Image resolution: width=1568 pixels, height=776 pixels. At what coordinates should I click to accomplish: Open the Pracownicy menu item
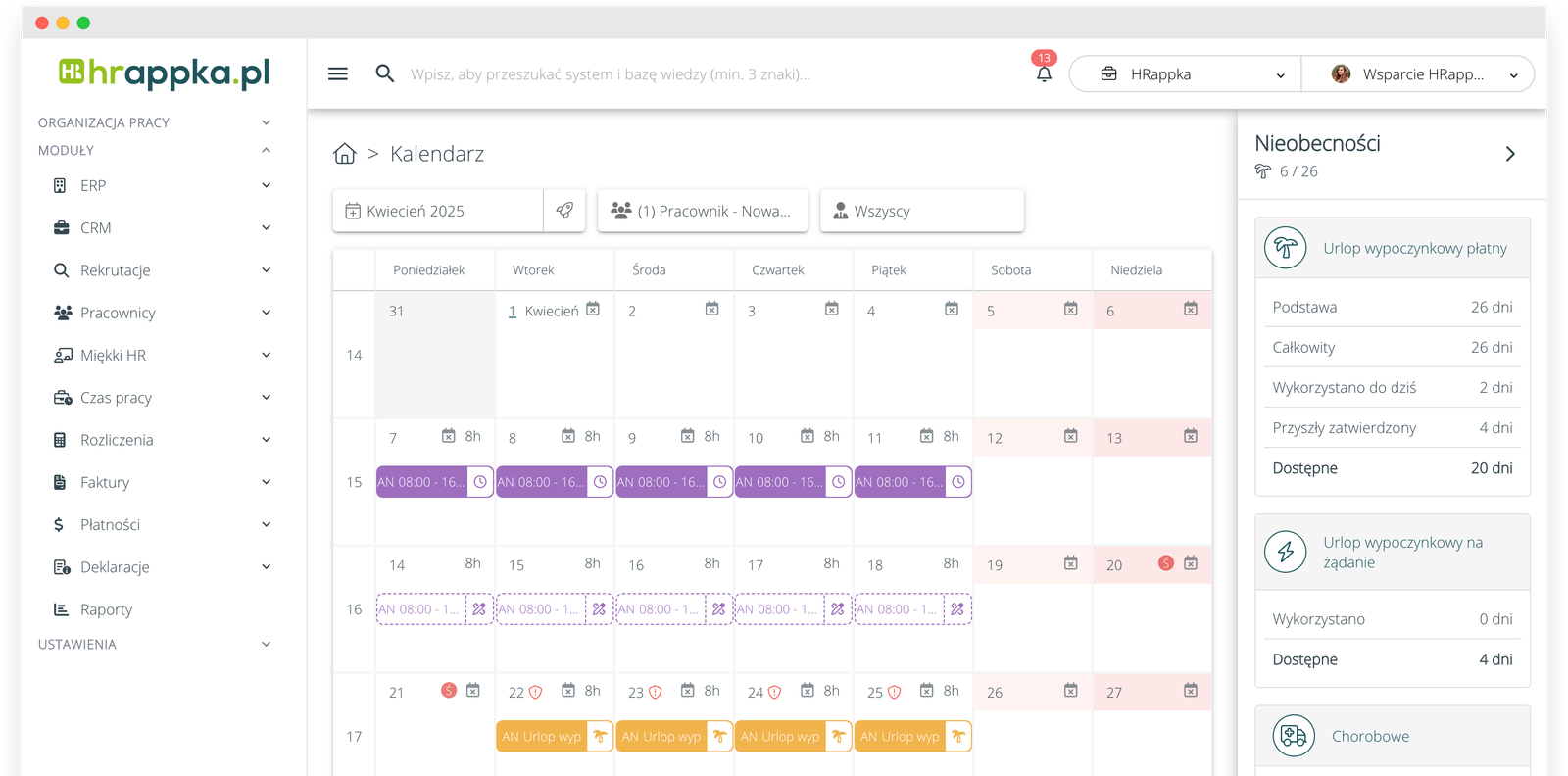pyautogui.click(x=119, y=313)
